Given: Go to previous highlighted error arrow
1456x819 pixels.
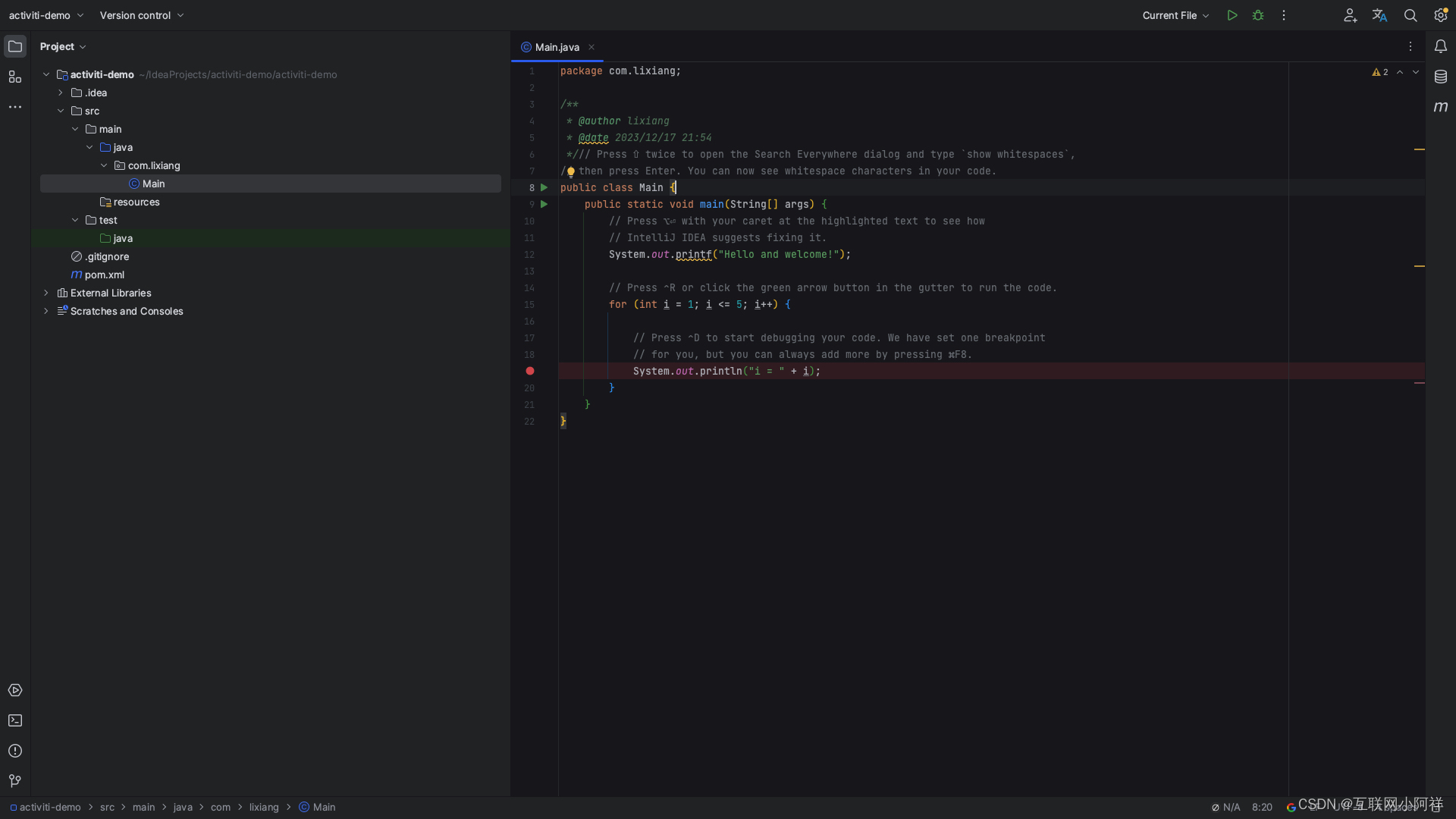Looking at the screenshot, I should (1400, 72).
